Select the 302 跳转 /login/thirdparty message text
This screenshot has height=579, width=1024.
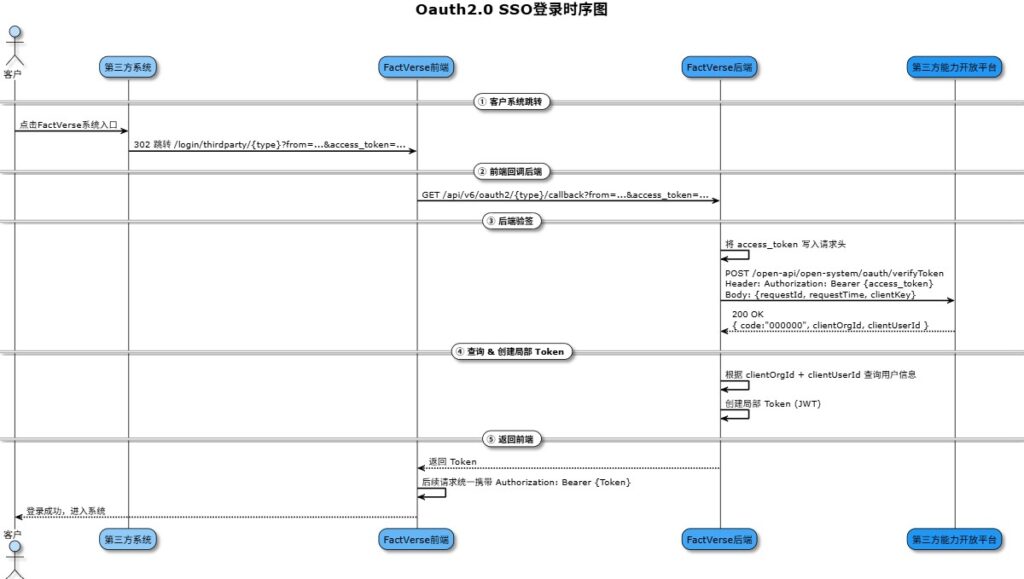coord(270,145)
